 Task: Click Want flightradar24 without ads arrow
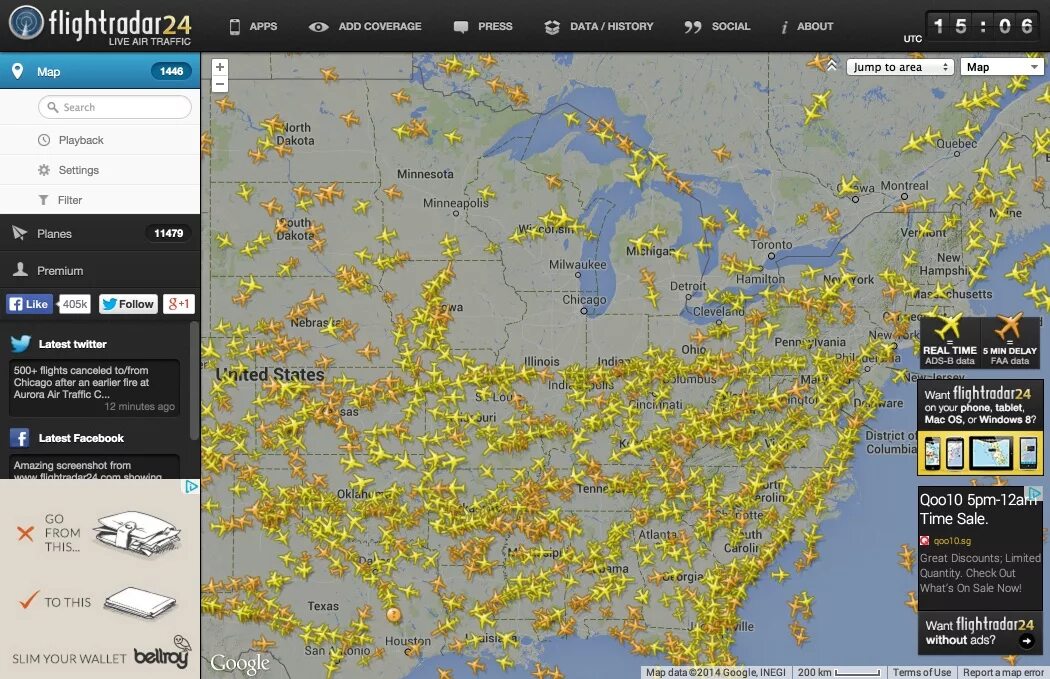pyautogui.click(x=1026, y=640)
